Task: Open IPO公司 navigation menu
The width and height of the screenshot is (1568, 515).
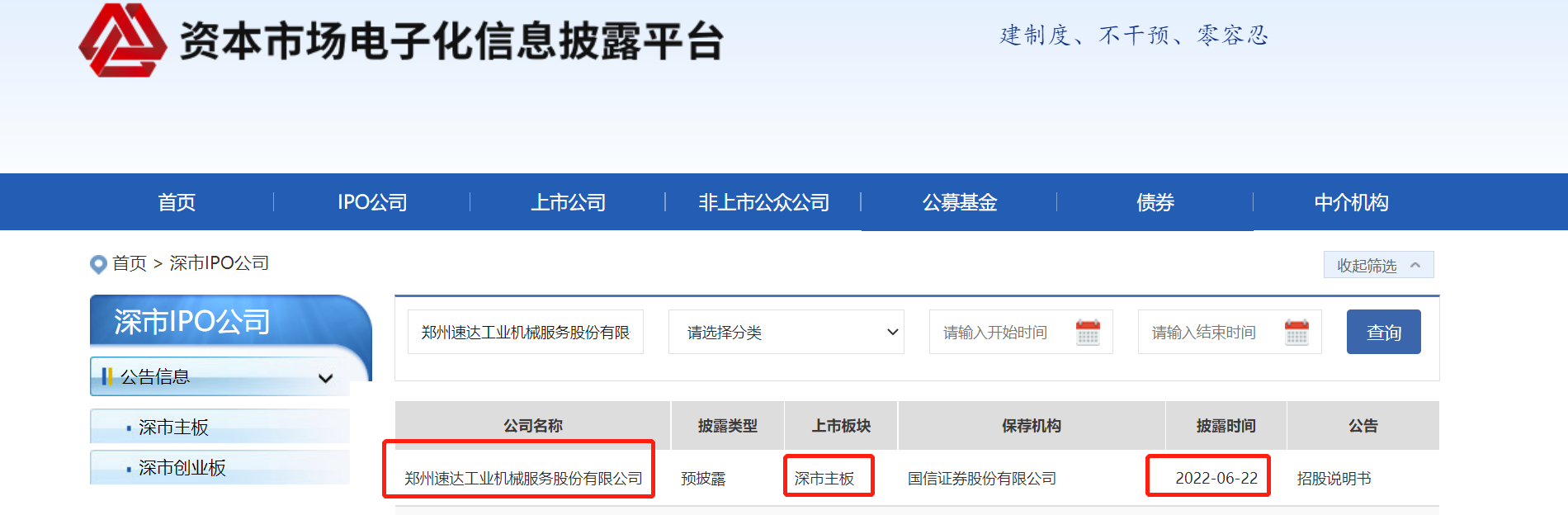Action: pyautogui.click(x=372, y=202)
